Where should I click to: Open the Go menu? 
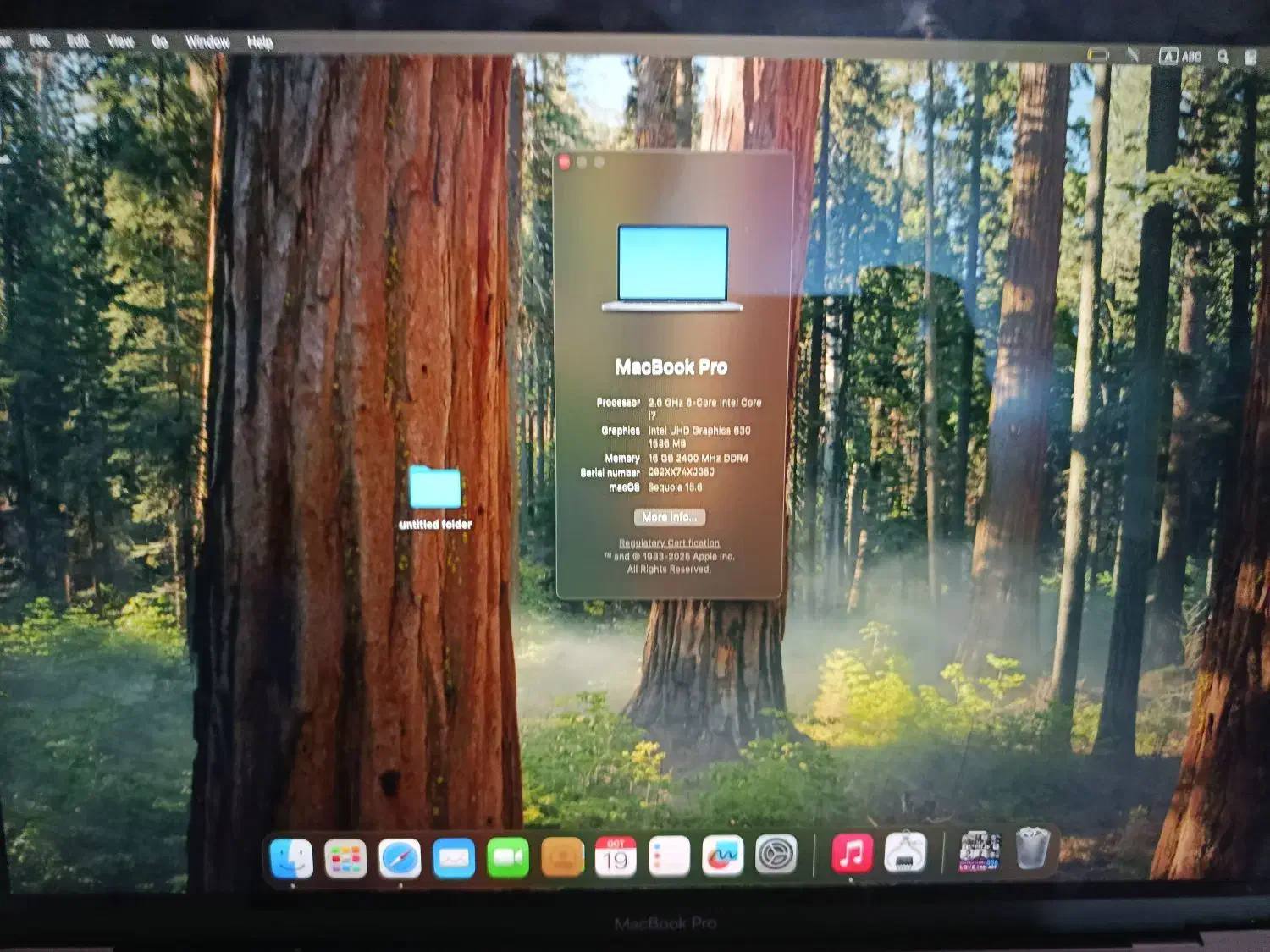pyautogui.click(x=159, y=41)
